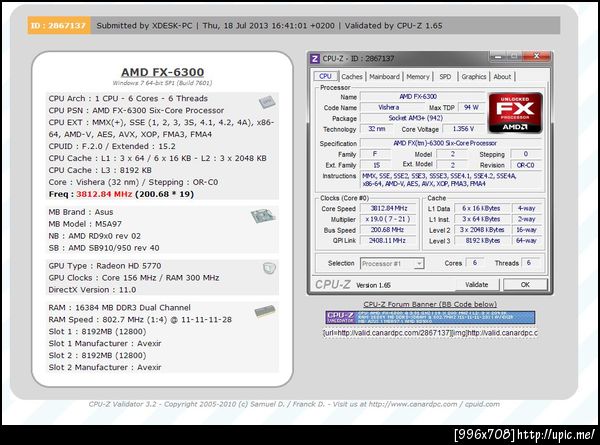Click the Threads count field

[530, 263]
